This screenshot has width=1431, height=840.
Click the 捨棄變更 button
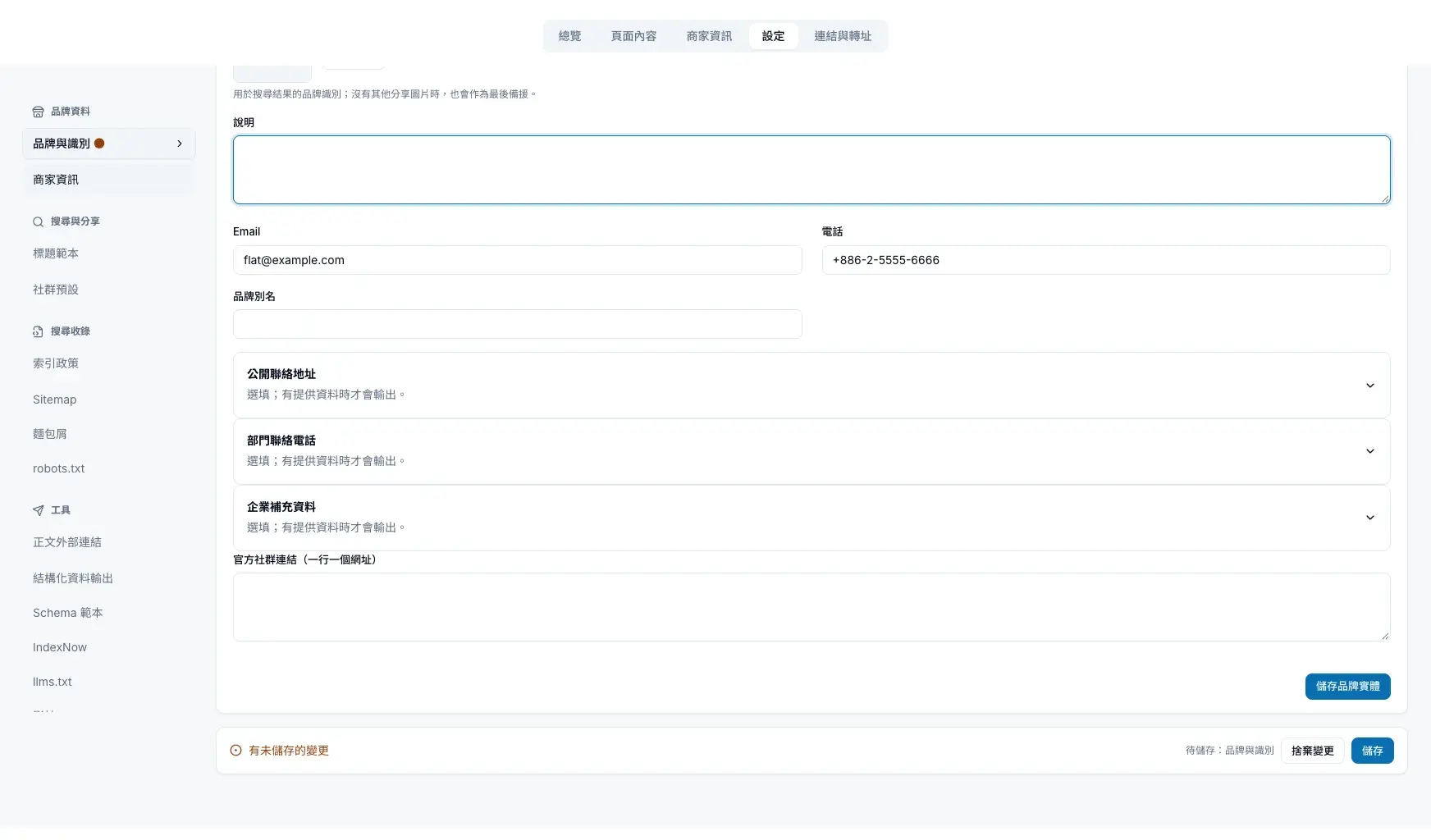(x=1312, y=751)
